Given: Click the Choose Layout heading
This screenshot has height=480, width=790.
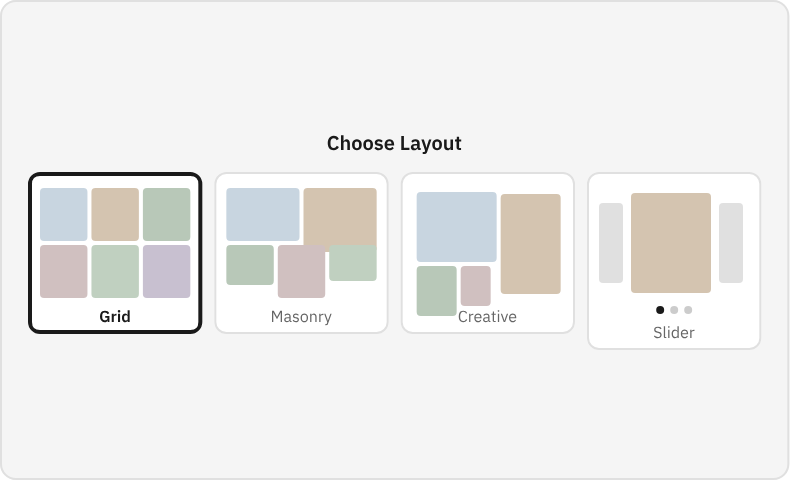Looking at the screenshot, I should 394,143.
